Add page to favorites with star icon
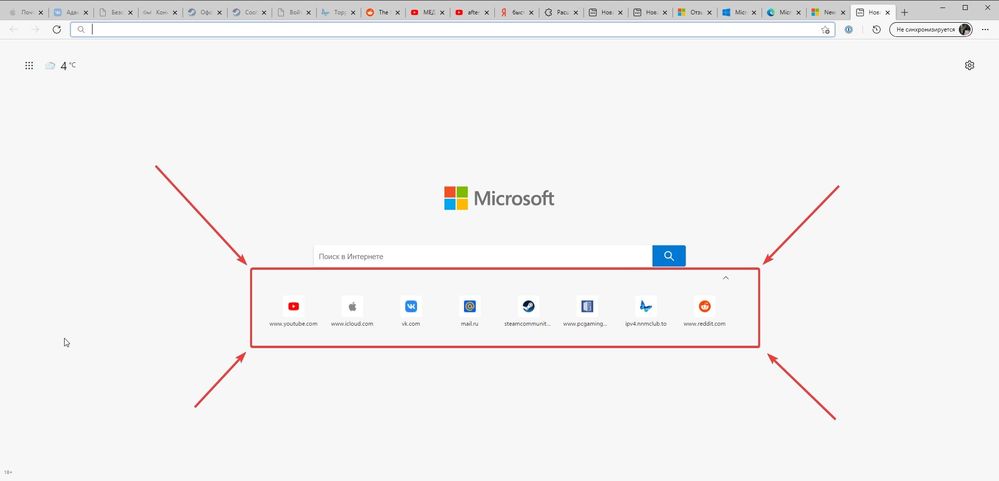999x481 pixels. coord(825,29)
